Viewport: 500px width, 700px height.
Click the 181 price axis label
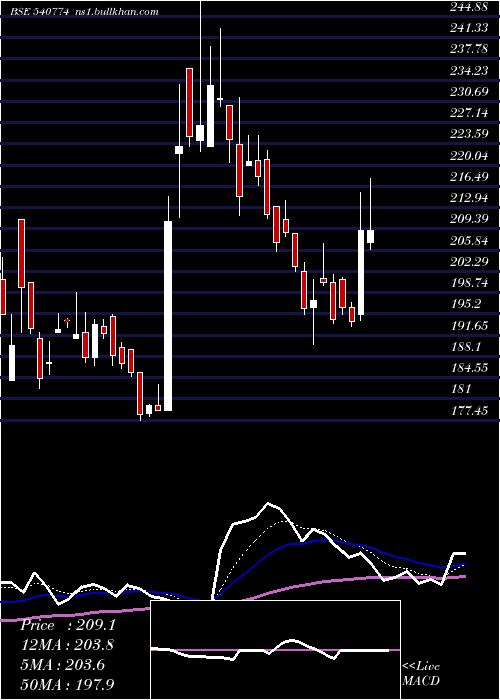pos(461,389)
